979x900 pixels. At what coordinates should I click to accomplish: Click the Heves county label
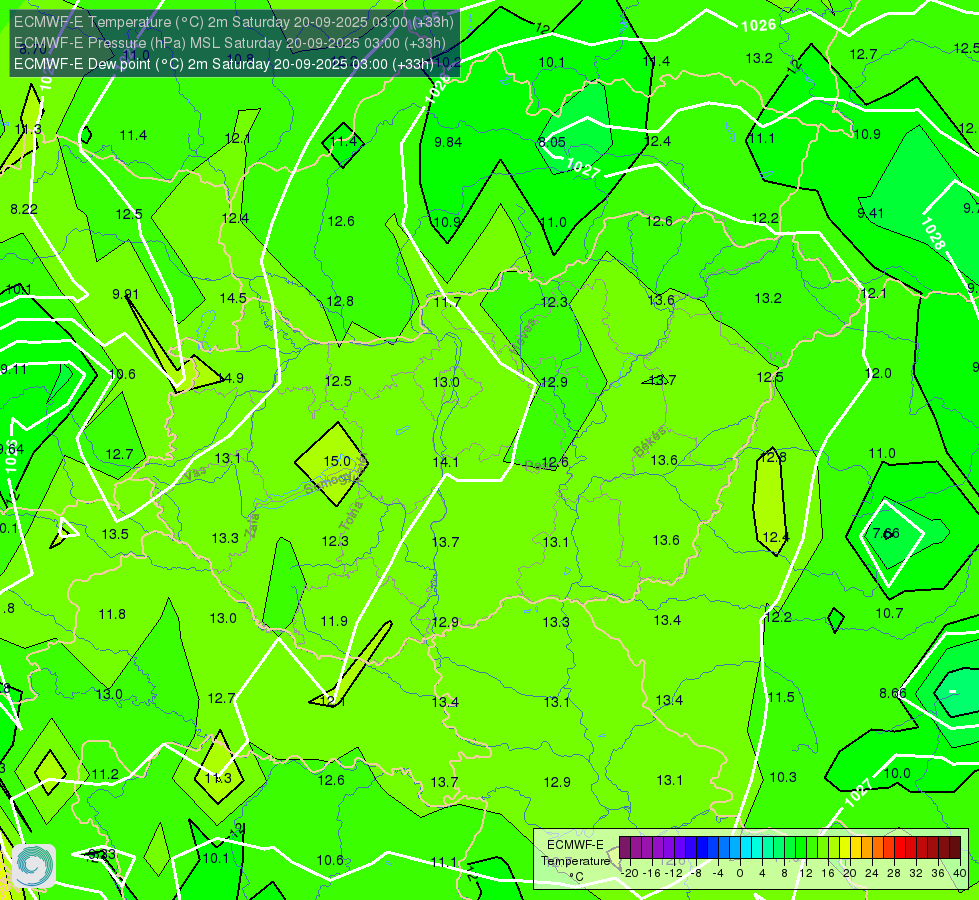point(523,336)
